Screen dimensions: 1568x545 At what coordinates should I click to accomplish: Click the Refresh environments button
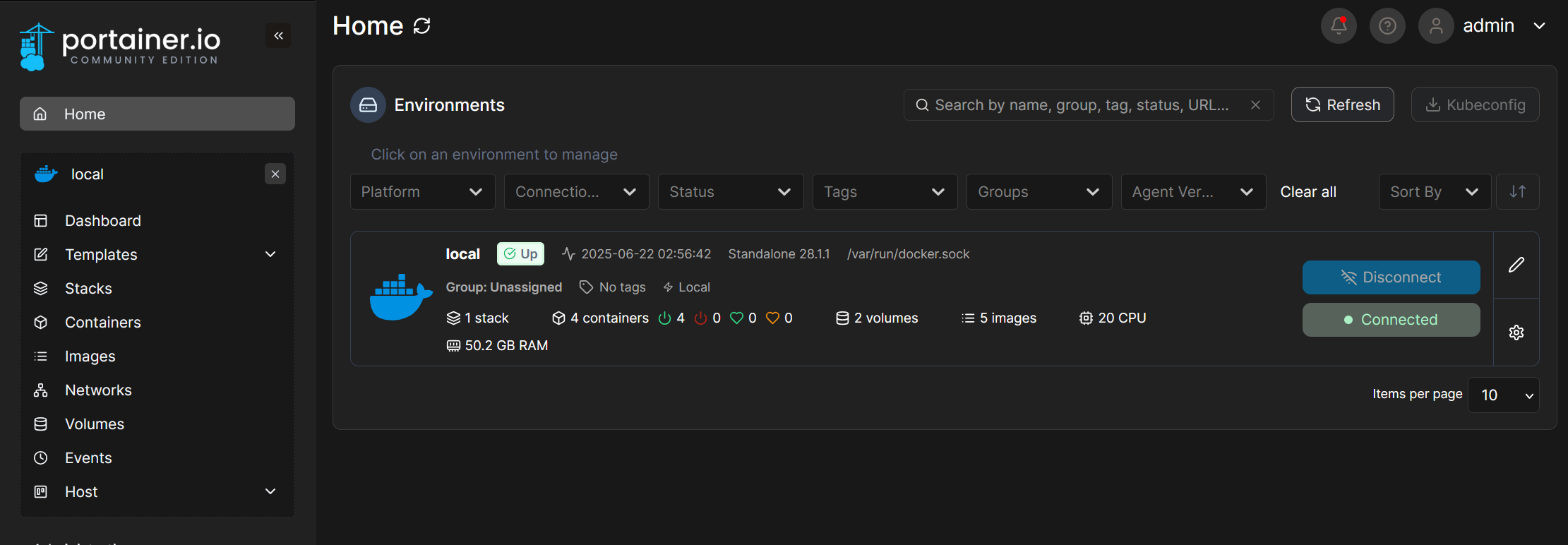point(1342,105)
